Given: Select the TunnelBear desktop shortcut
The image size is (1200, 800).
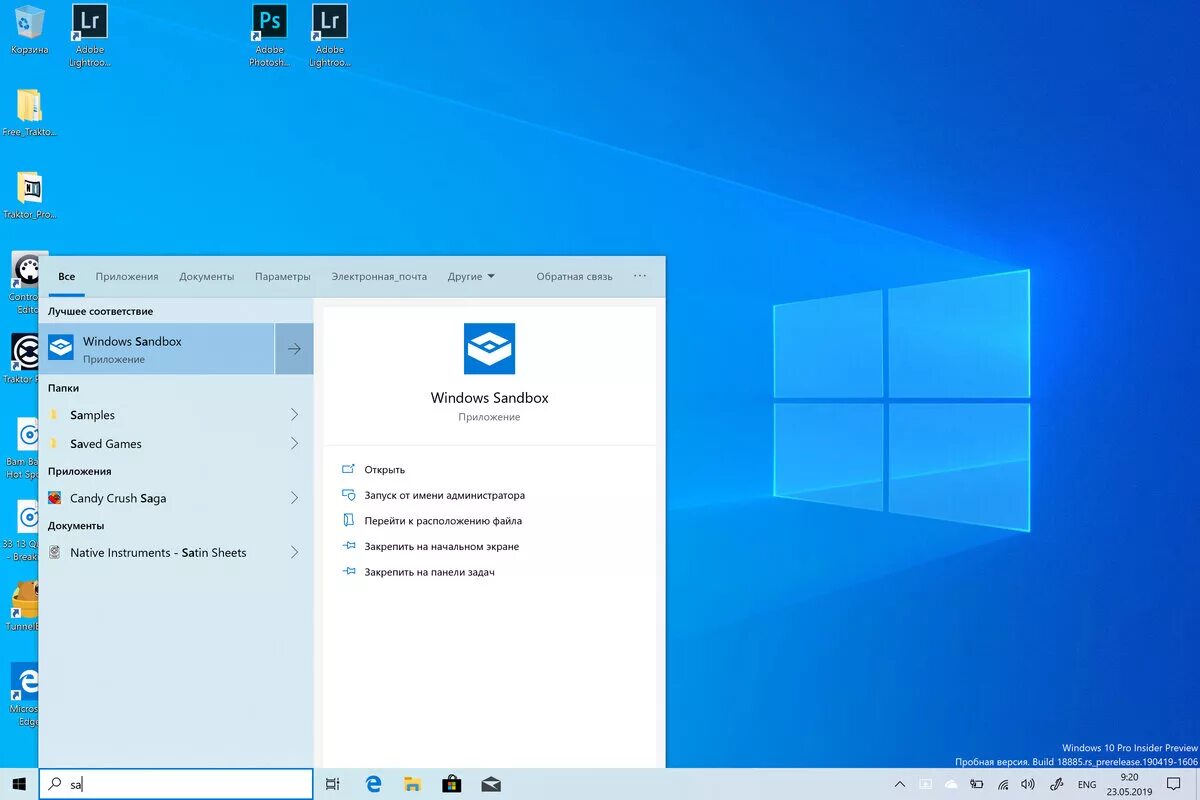Looking at the screenshot, I should pos(24,607).
